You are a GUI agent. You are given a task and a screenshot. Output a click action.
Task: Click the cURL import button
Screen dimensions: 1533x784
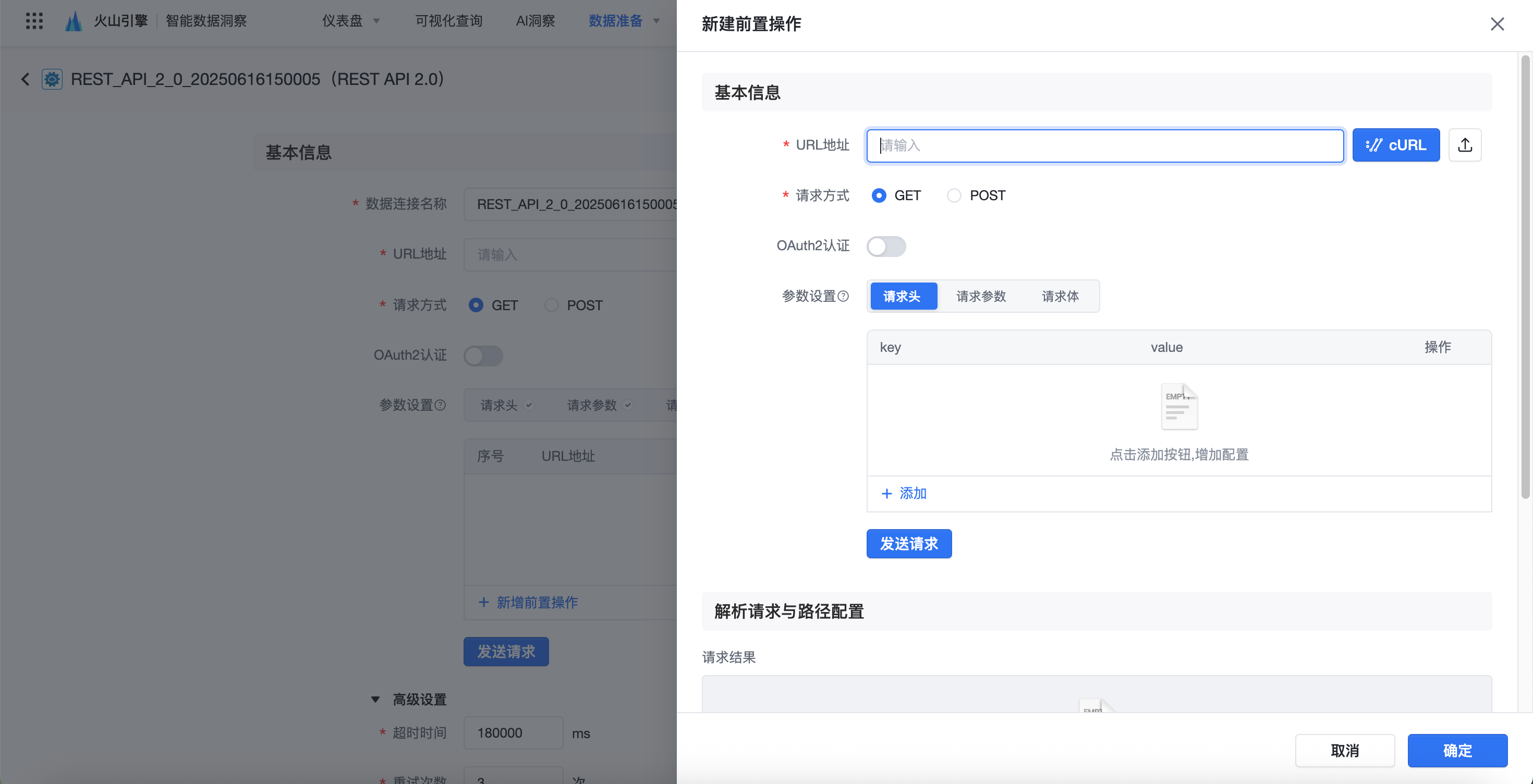[x=1395, y=145]
